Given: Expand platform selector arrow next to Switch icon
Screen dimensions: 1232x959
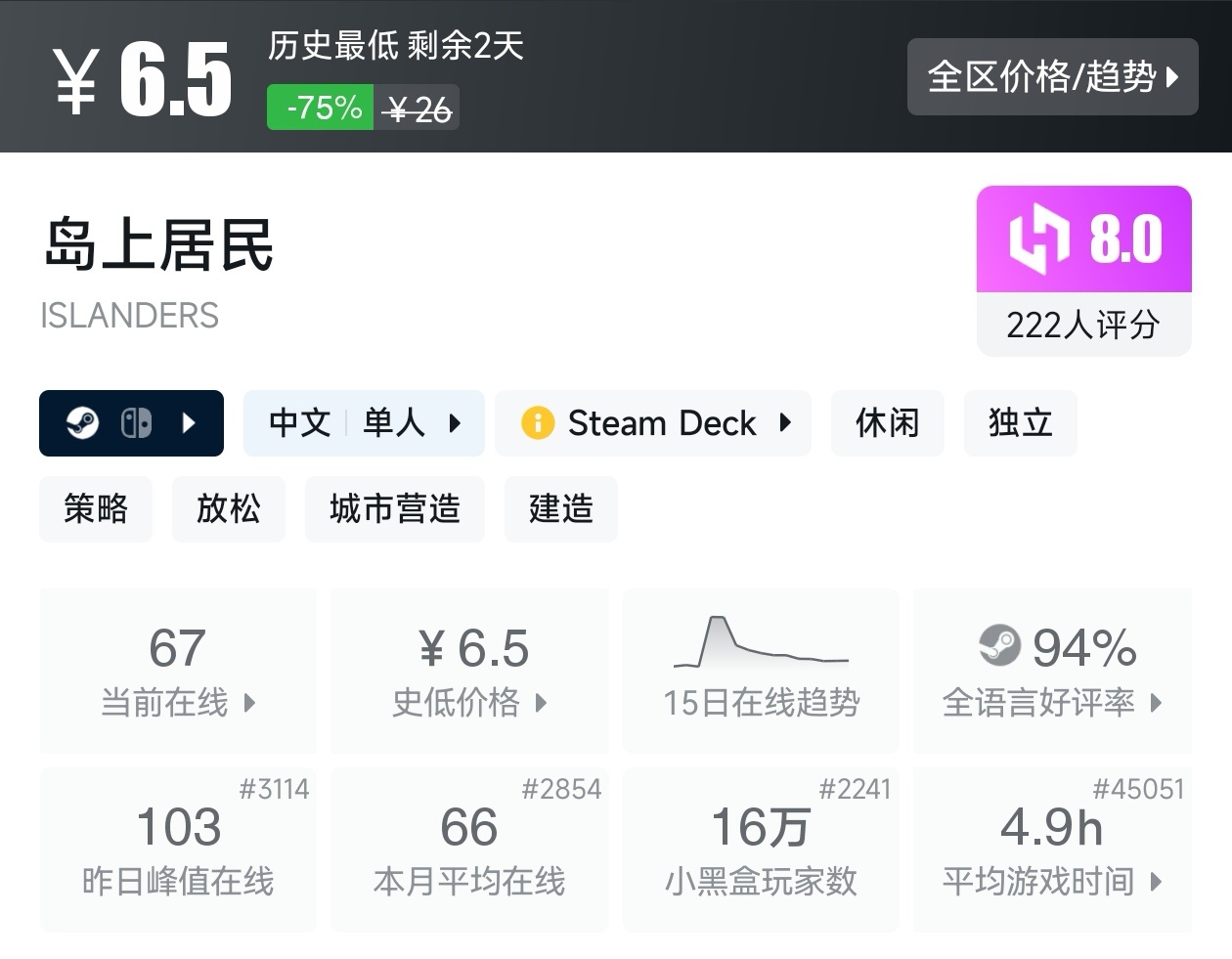Looking at the screenshot, I should coord(190,423).
